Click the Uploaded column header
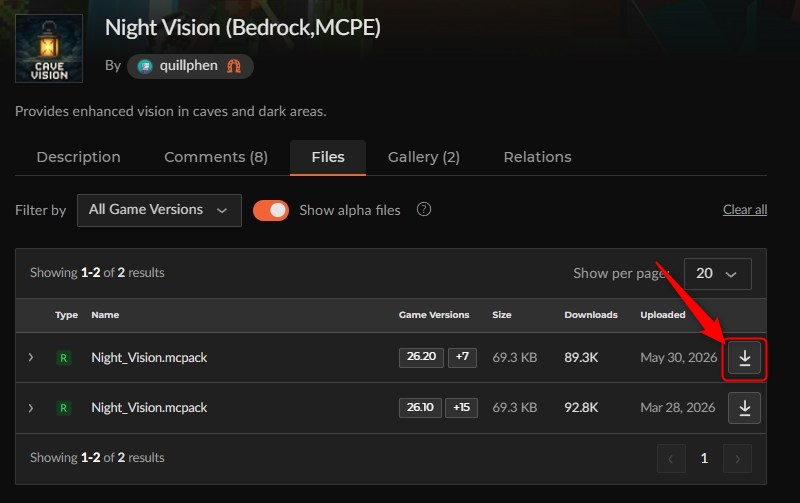This screenshot has height=503, width=800. pos(663,315)
